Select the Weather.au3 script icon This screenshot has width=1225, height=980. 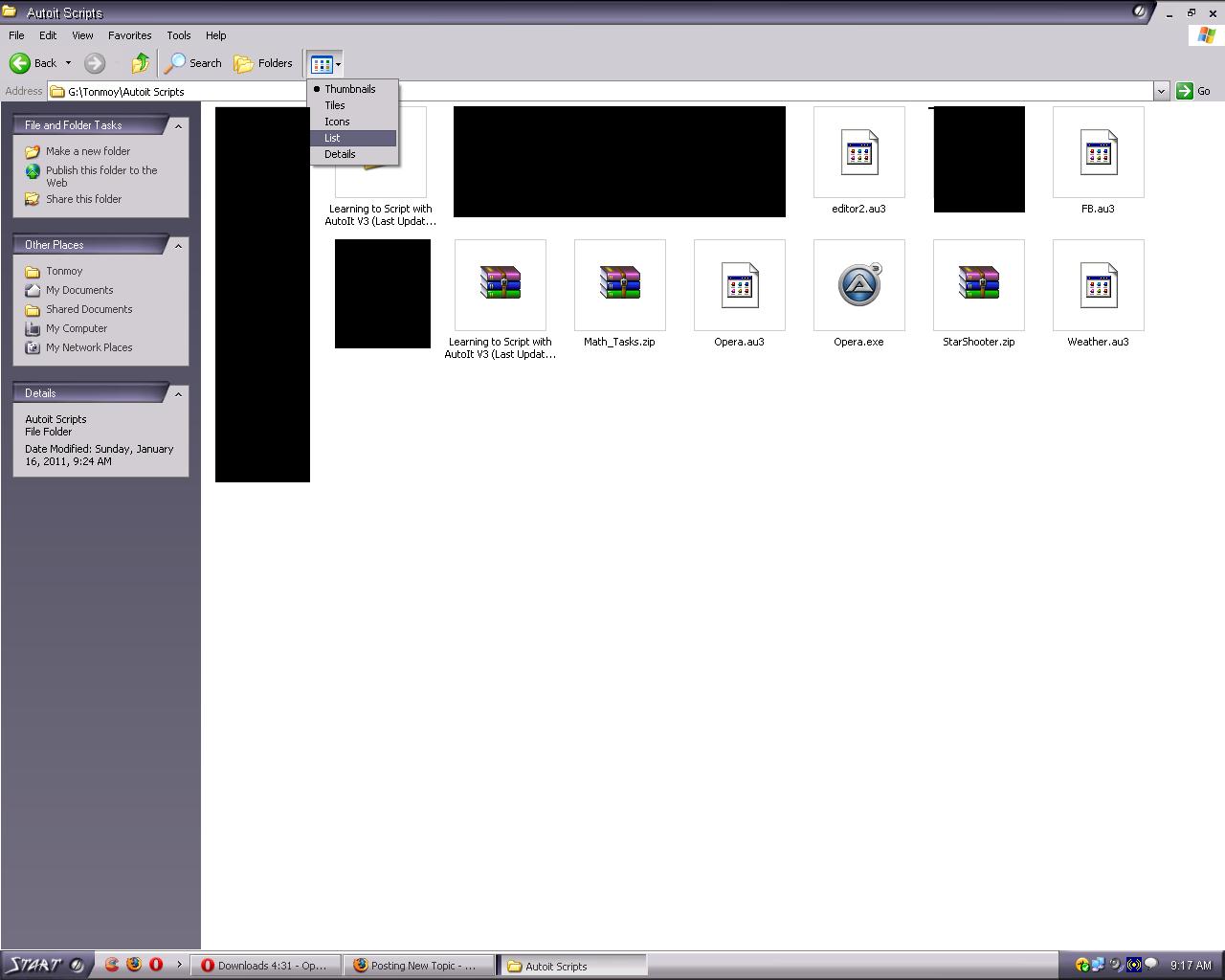[1098, 285]
